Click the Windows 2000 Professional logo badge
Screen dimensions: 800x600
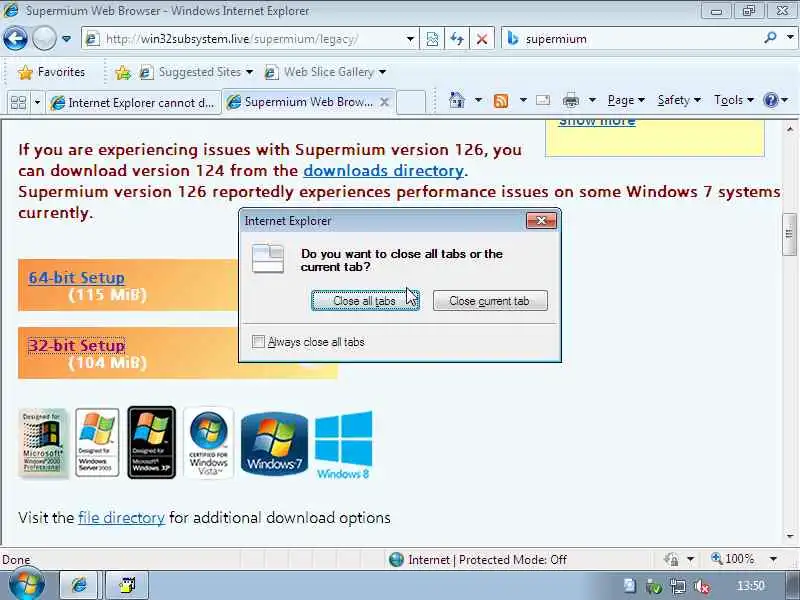(43, 443)
